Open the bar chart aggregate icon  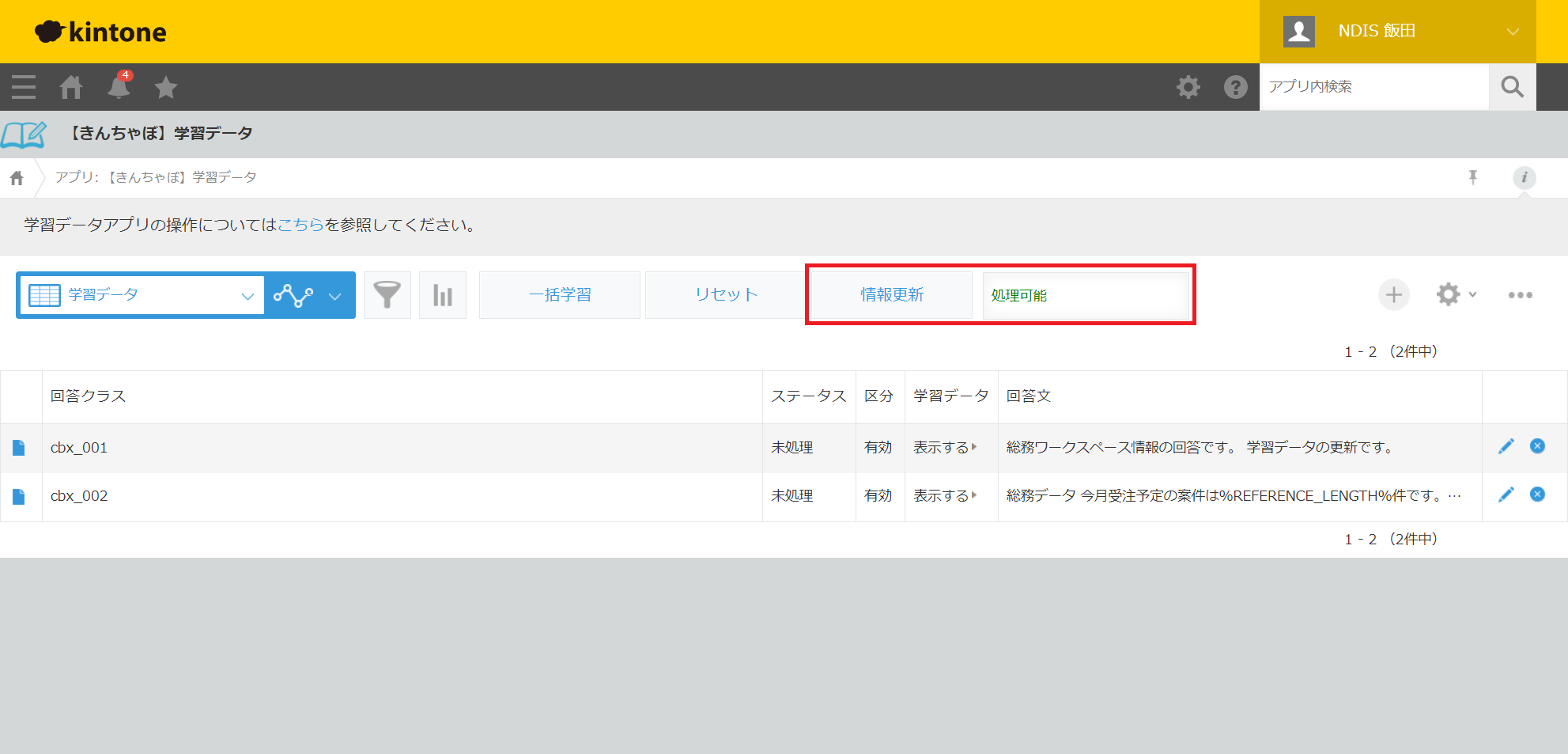[x=443, y=295]
